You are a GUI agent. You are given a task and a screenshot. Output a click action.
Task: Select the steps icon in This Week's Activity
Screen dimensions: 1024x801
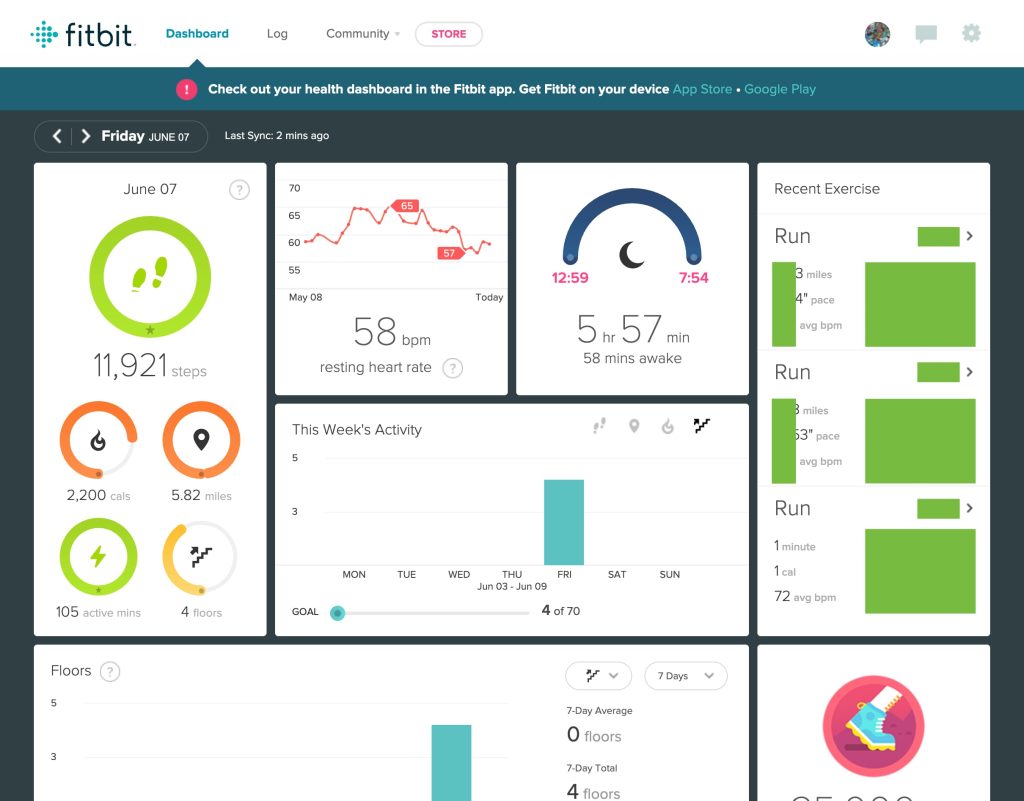(597, 425)
